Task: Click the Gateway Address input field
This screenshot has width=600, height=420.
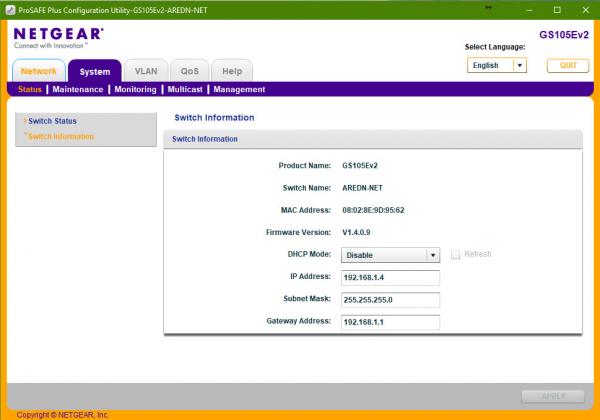Action: (x=390, y=322)
